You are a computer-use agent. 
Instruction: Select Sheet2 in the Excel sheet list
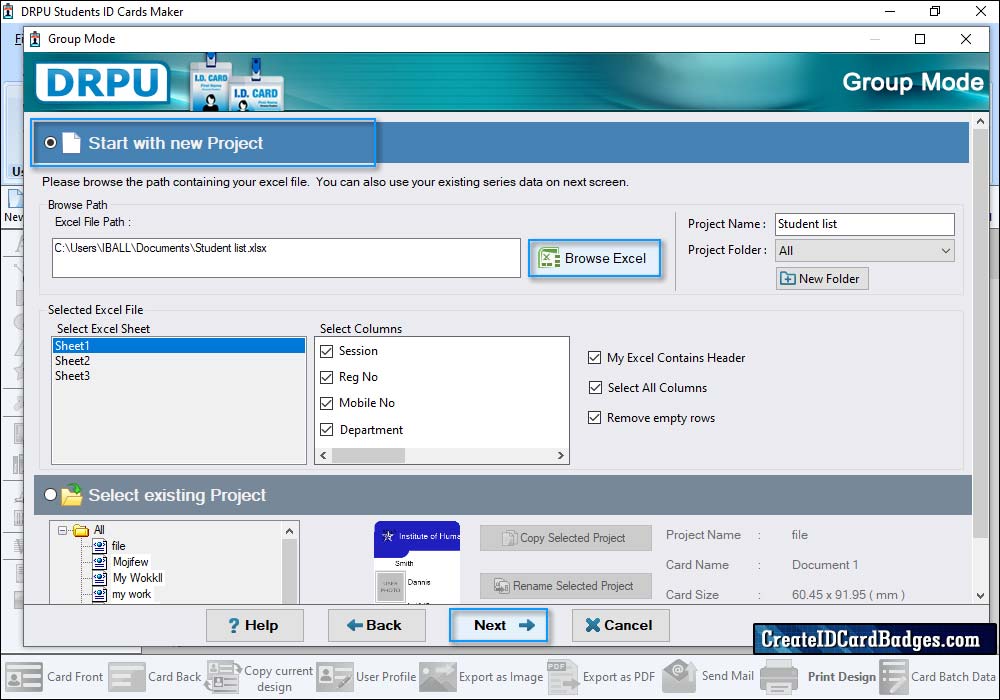click(179, 361)
